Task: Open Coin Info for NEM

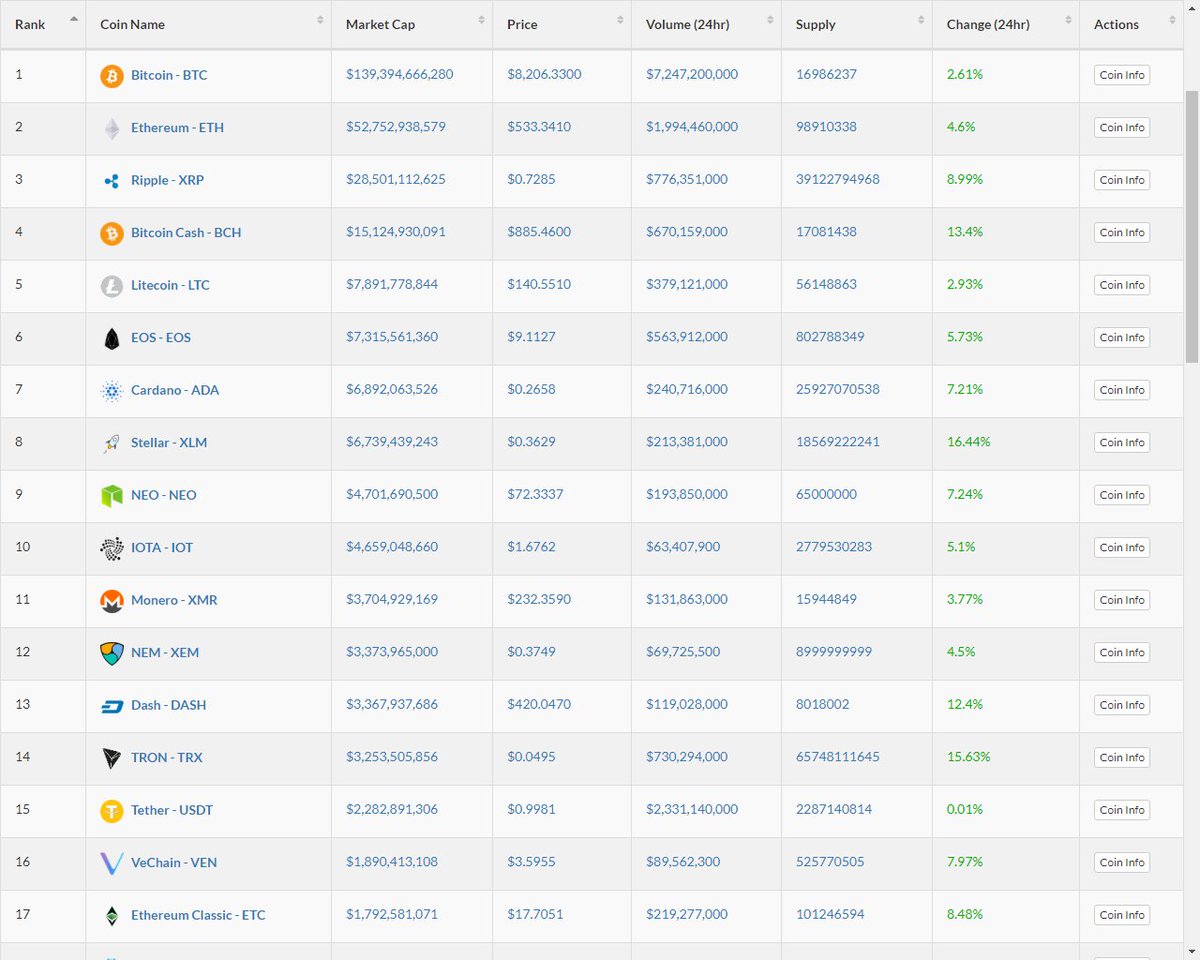Action: (x=1122, y=653)
